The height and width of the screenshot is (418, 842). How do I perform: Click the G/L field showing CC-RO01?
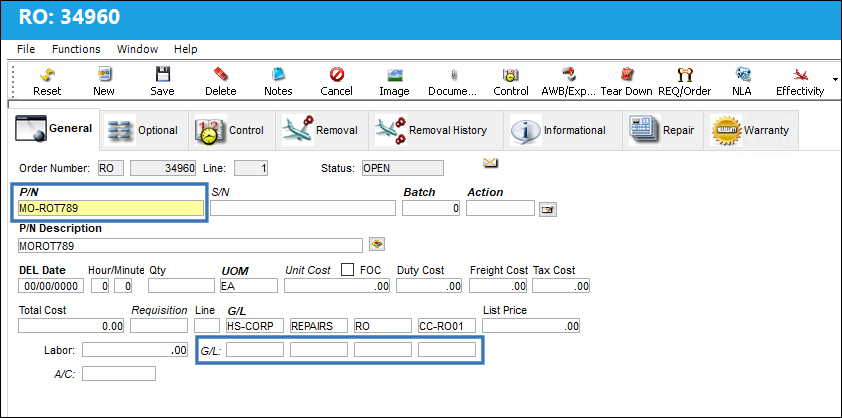(x=447, y=326)
